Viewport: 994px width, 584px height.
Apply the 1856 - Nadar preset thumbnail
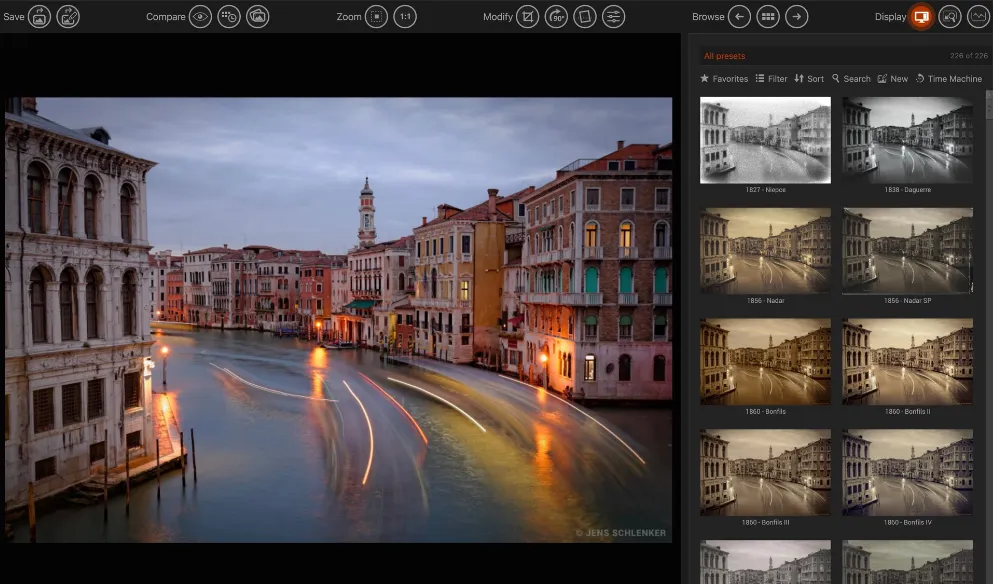click(x=765, y=251)
